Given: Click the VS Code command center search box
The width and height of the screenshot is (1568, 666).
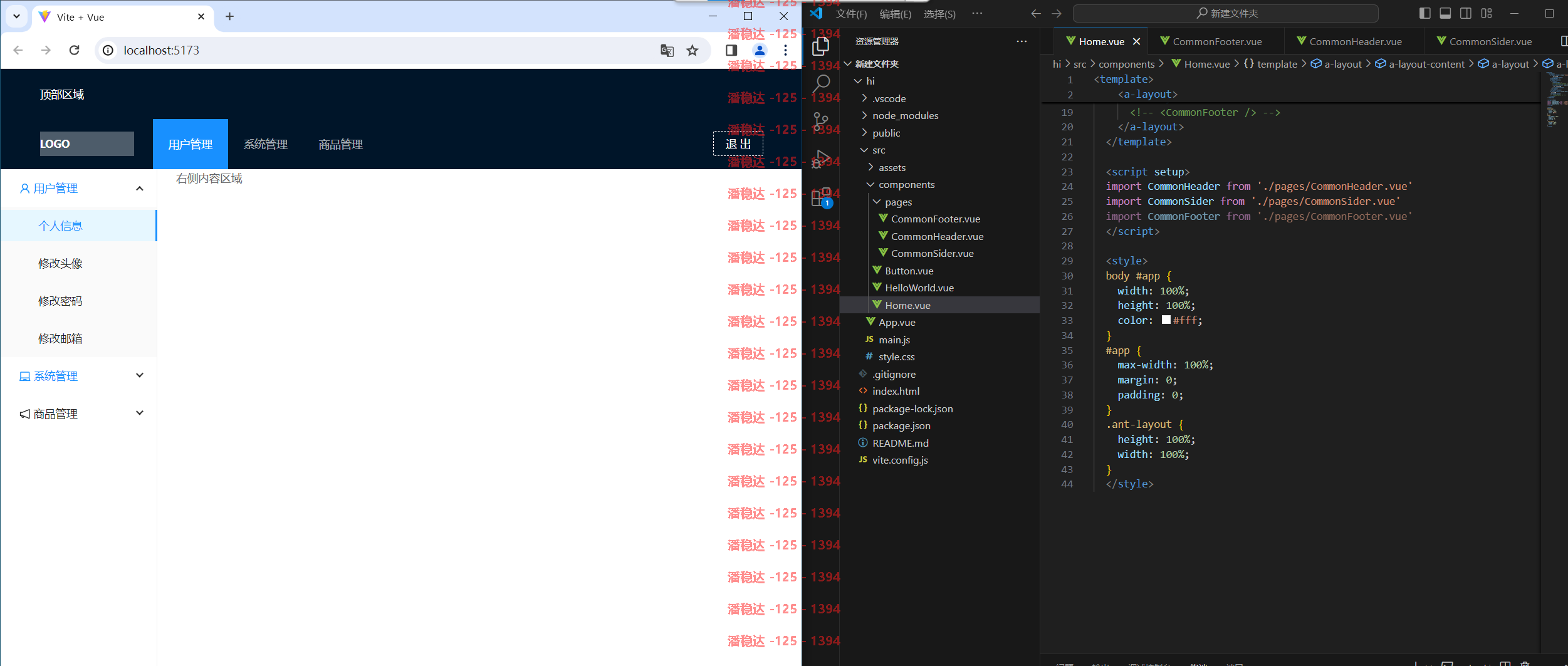Looking at the screenshot, I should (x=1226, y=13).
